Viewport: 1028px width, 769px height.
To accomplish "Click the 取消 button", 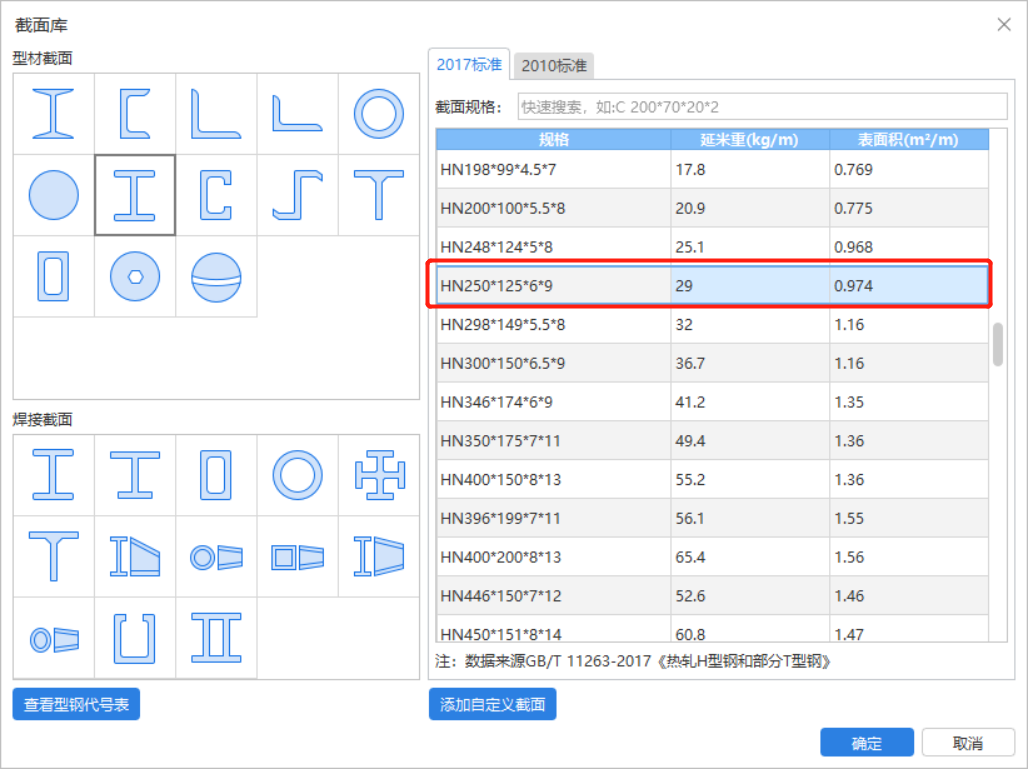I will (x=967, y=743).
